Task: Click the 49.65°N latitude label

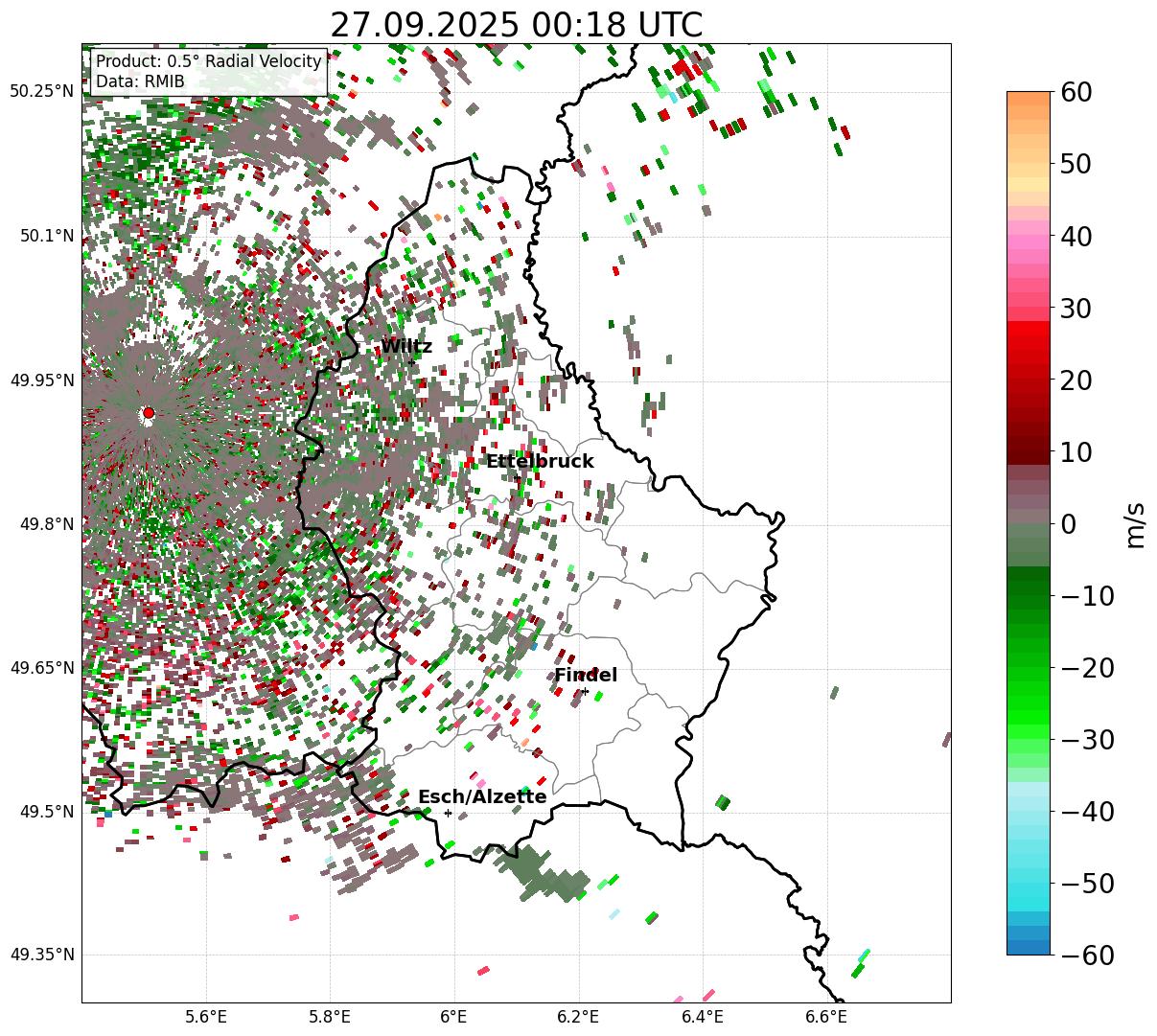Action: (42, 668)
